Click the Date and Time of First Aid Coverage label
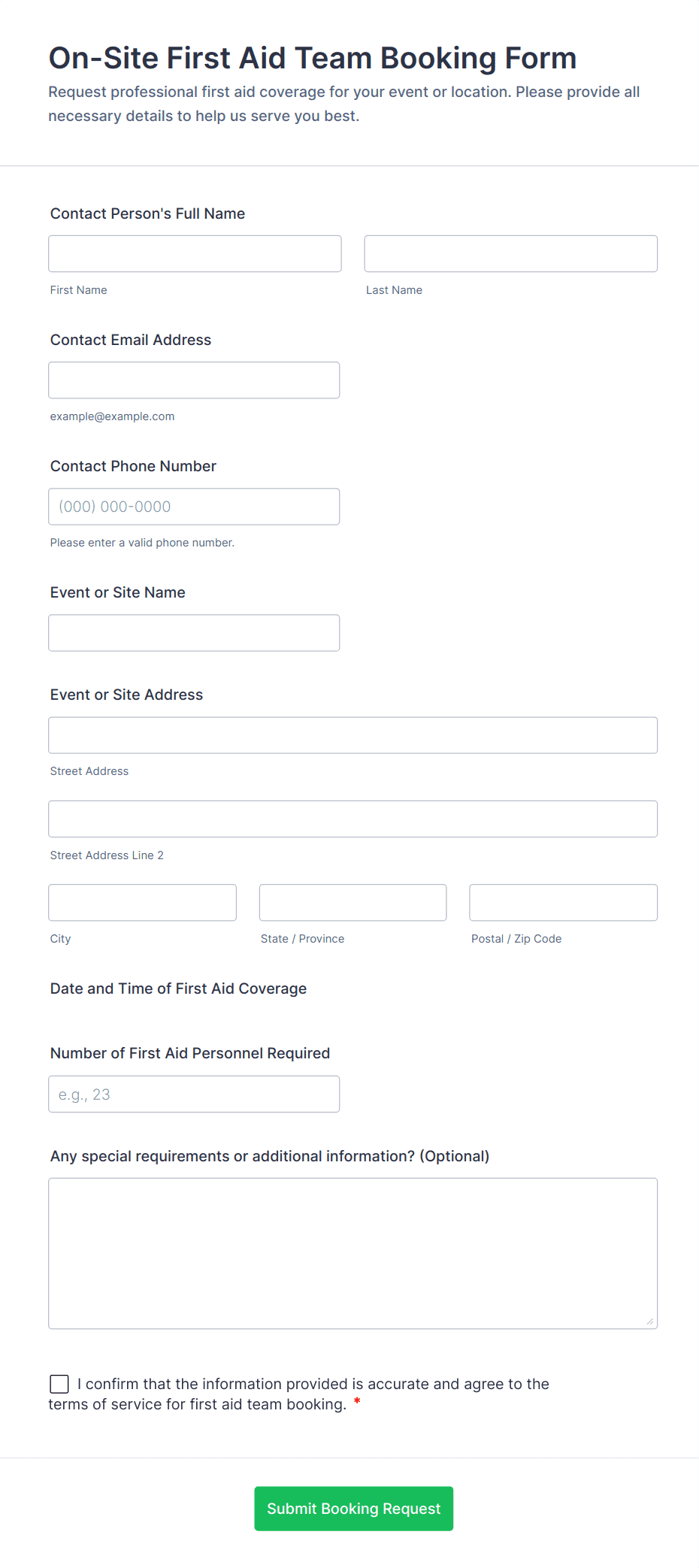 [x=178, y=988]
